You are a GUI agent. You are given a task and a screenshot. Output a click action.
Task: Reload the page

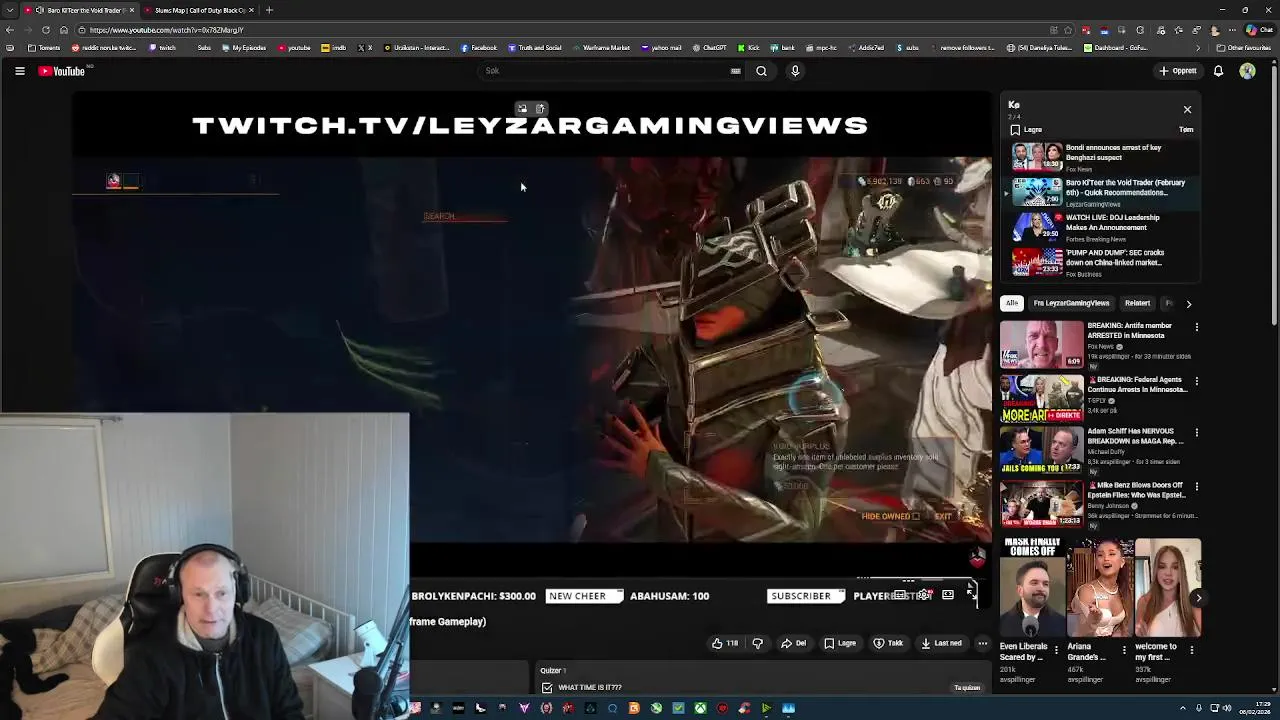pyautogui.click(x=45, y=30)
